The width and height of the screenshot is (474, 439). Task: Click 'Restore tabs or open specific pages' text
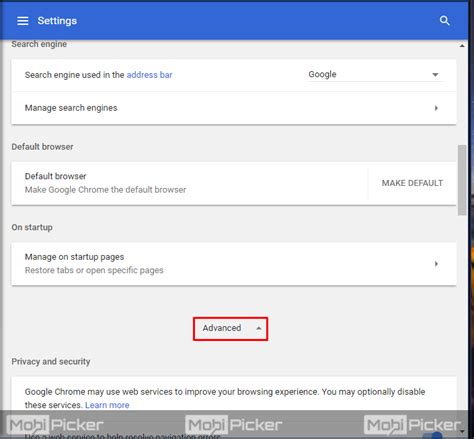[x=94, y=270]
